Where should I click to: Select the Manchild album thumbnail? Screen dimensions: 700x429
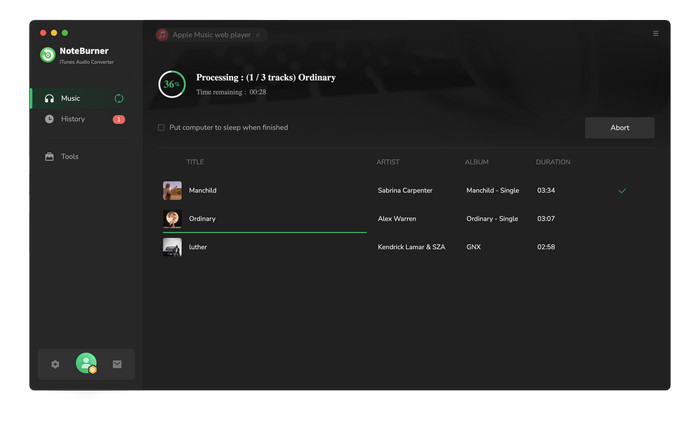tap(172, 190)
